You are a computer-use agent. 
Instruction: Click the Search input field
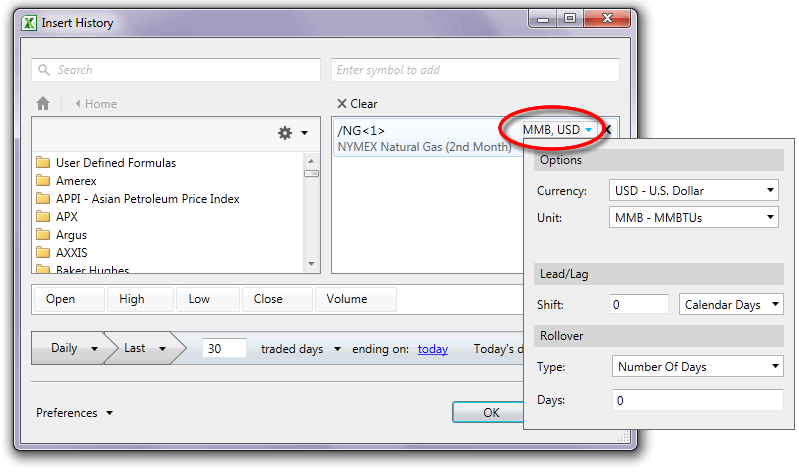[176, 70]
